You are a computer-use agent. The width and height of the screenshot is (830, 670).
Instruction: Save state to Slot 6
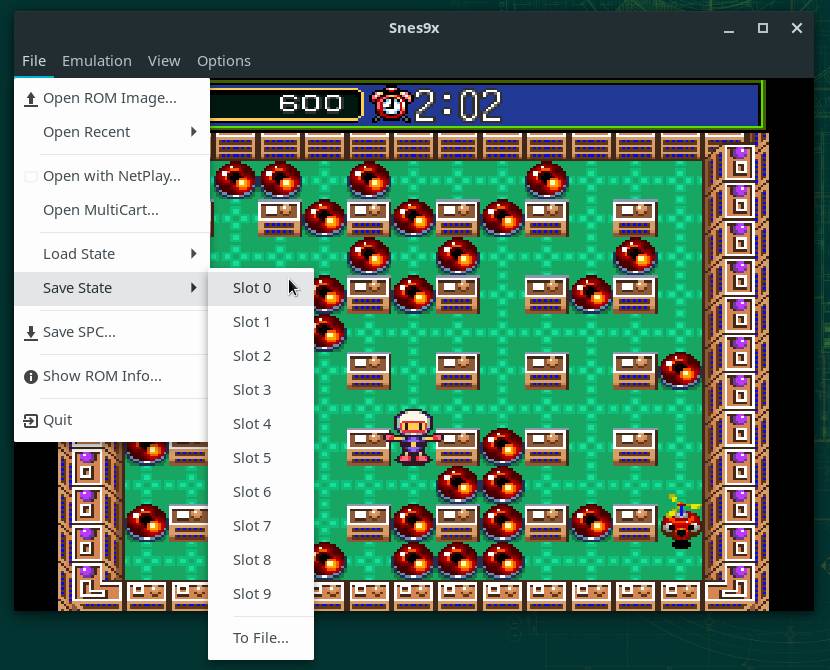coord(261,492)
